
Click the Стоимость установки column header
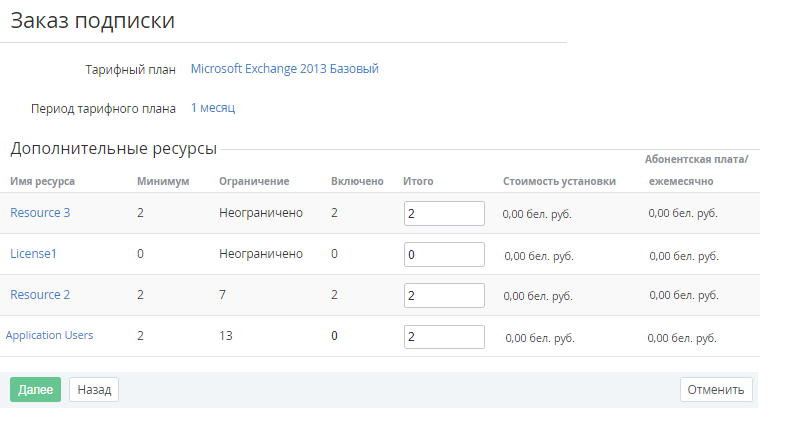coord(559,181)
